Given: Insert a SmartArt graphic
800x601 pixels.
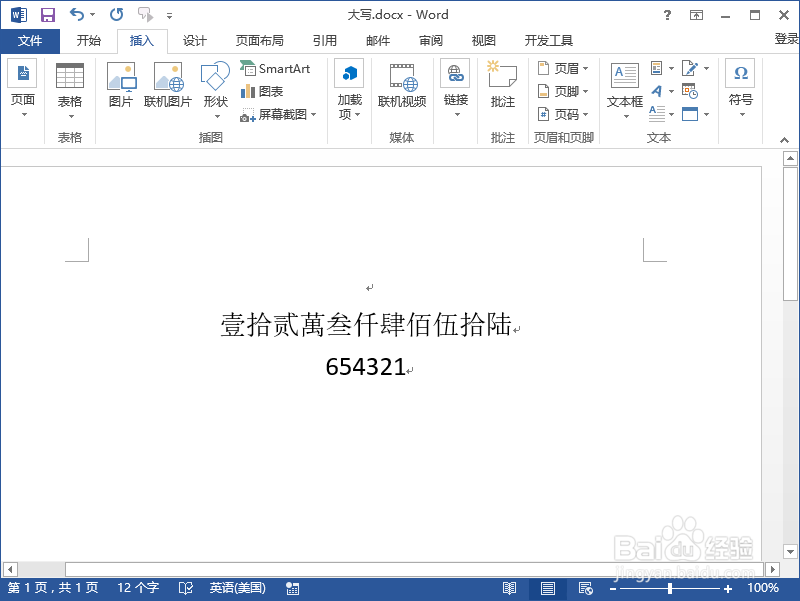Looking at the screenshot, I should click(x=277, y=68).
